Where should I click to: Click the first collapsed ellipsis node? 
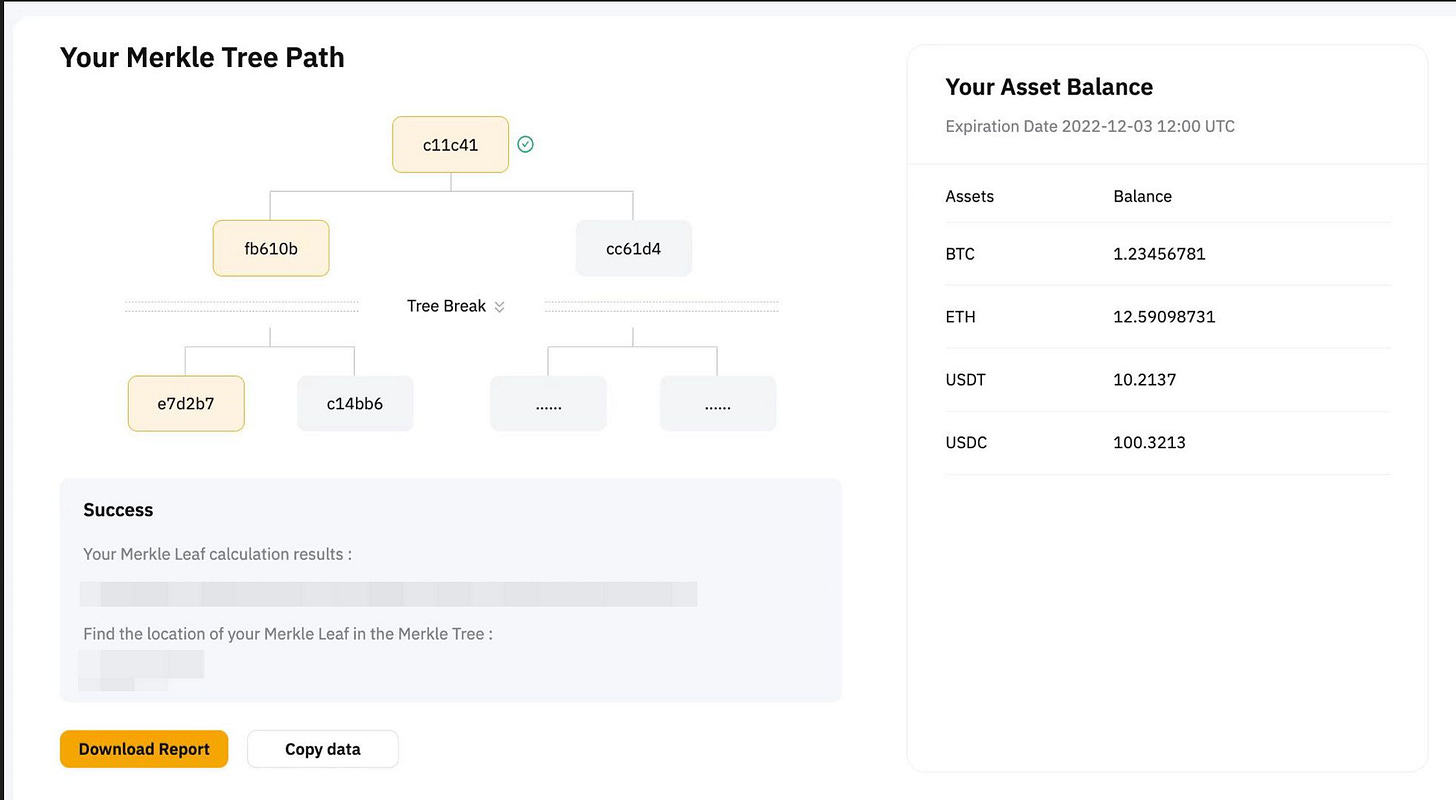(x=548, y=404)
